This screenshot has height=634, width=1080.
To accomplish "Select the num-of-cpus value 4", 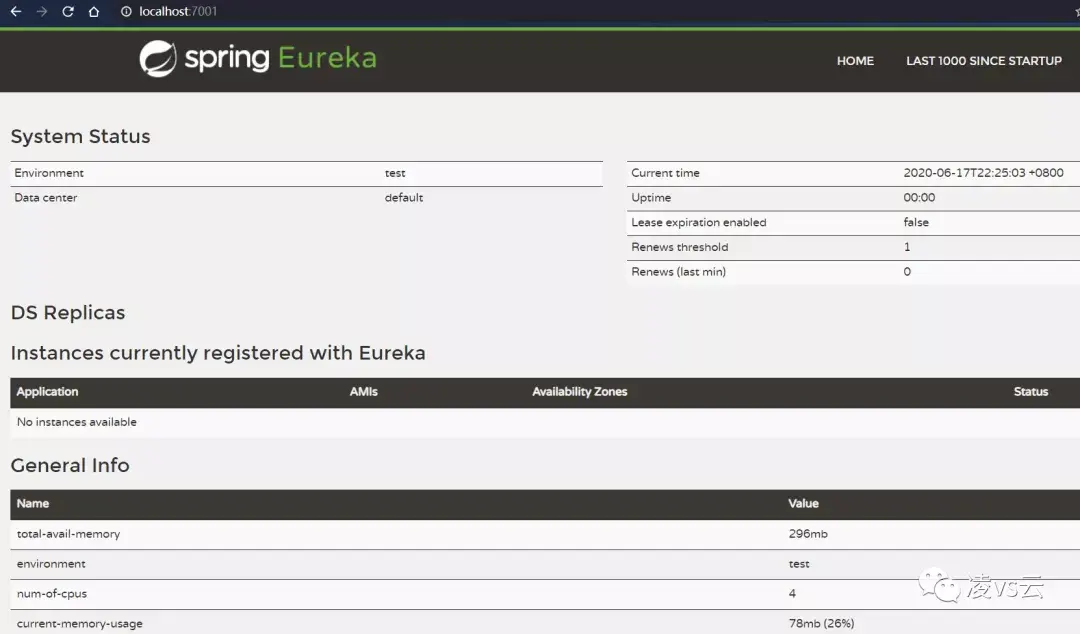I will tap(792, 593).
